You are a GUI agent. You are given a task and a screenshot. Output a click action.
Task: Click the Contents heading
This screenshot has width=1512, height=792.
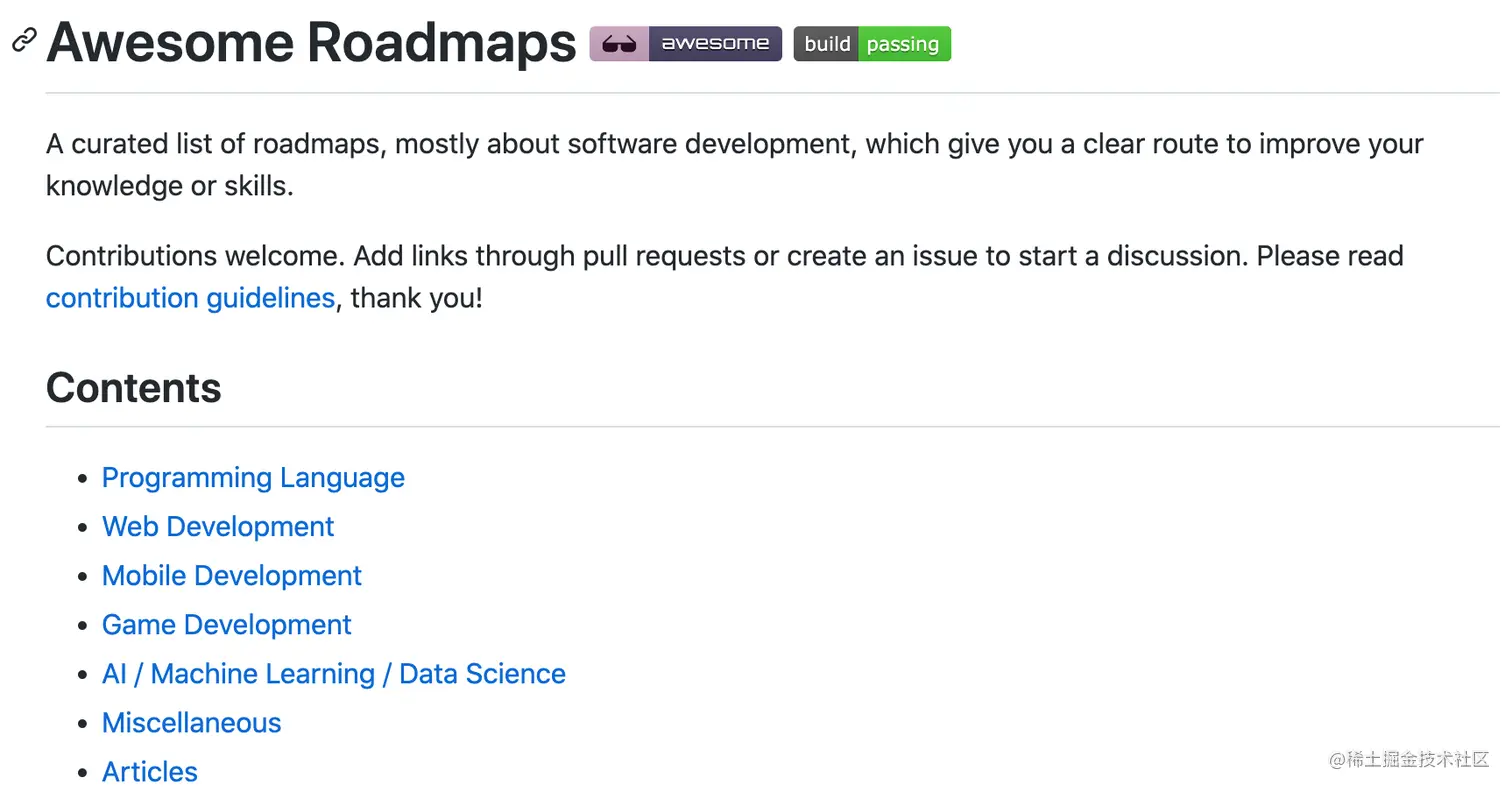pos(134,388)
